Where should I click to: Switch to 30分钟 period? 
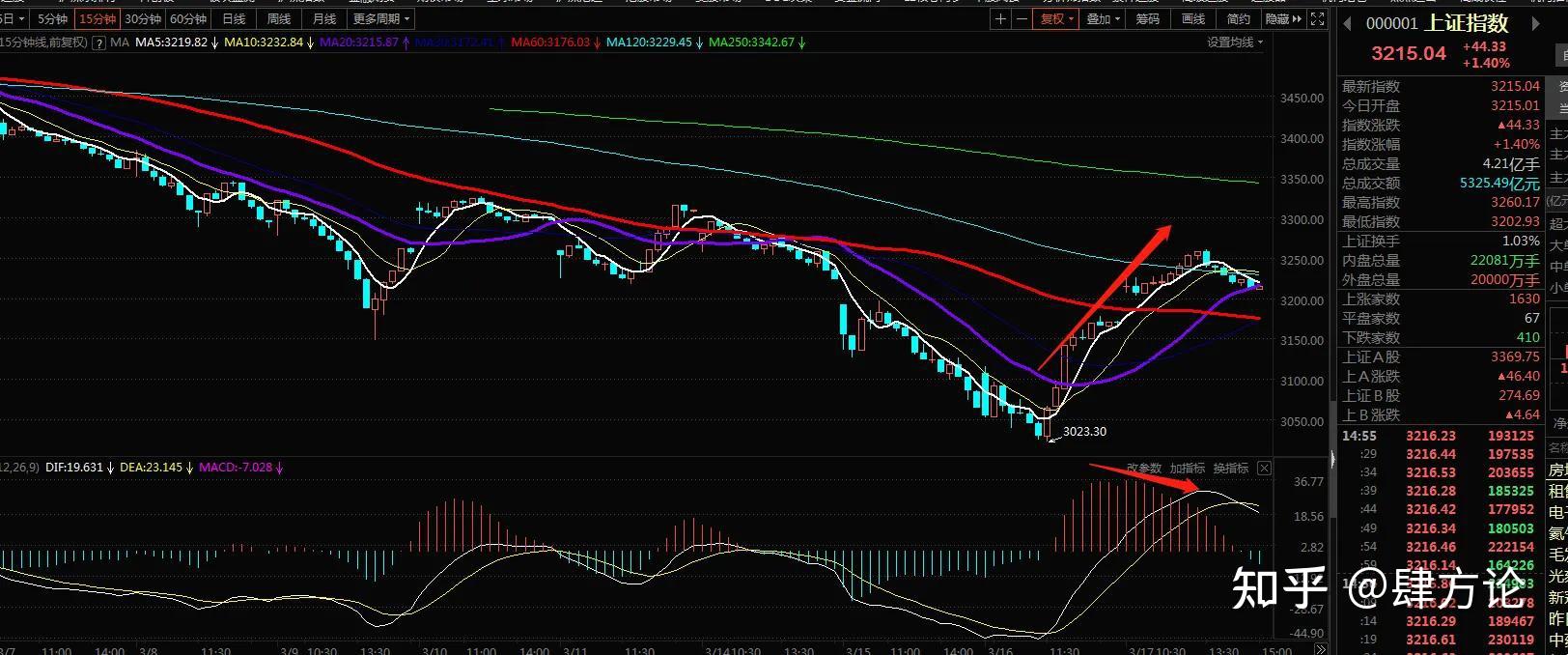tap(143, 19)
